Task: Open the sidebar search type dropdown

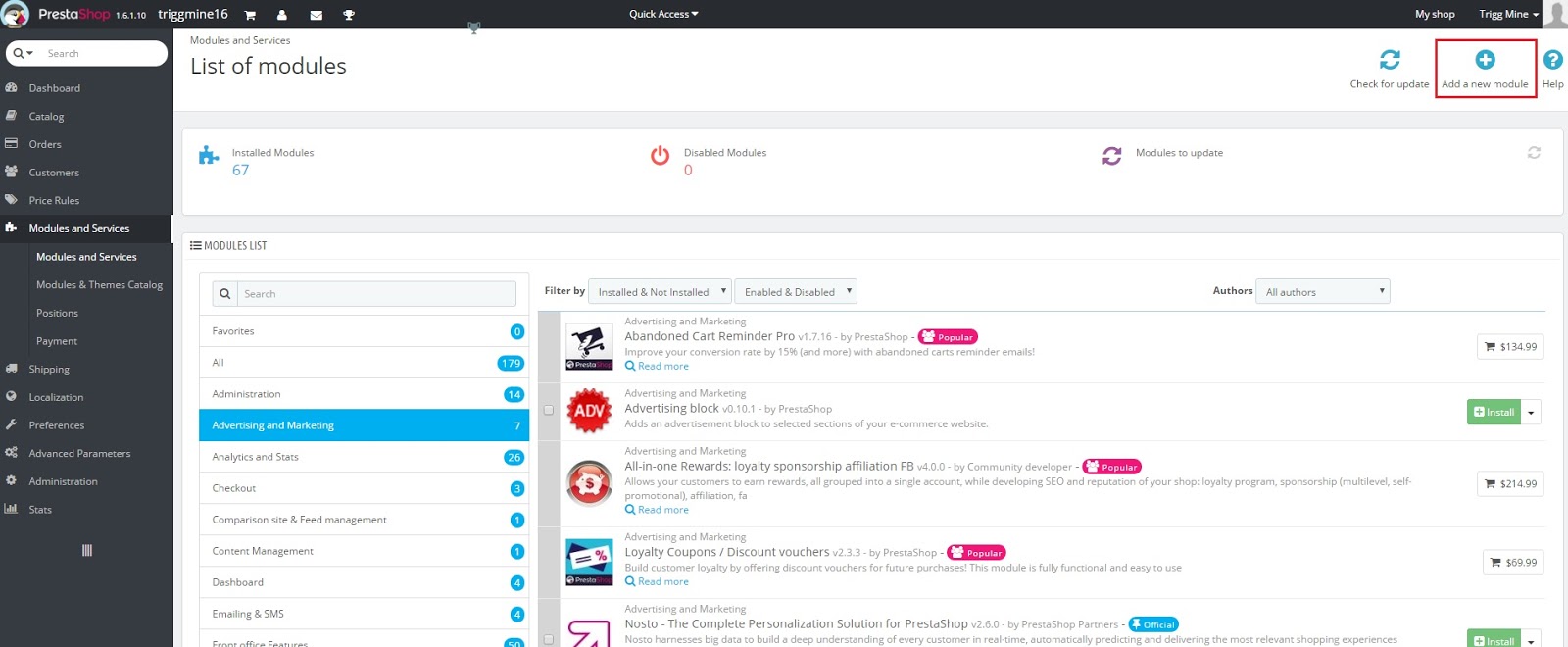Action: pyautogui.click(x=24, y=53)
